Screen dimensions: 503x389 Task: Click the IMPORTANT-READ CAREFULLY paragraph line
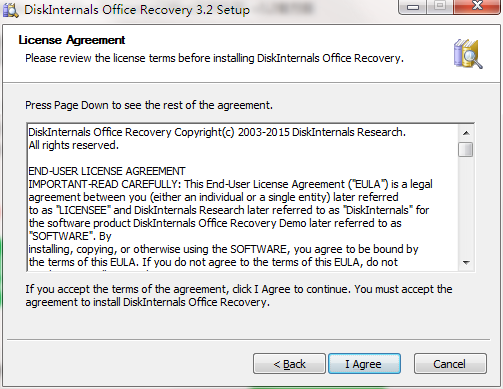[x=230, y=184]
